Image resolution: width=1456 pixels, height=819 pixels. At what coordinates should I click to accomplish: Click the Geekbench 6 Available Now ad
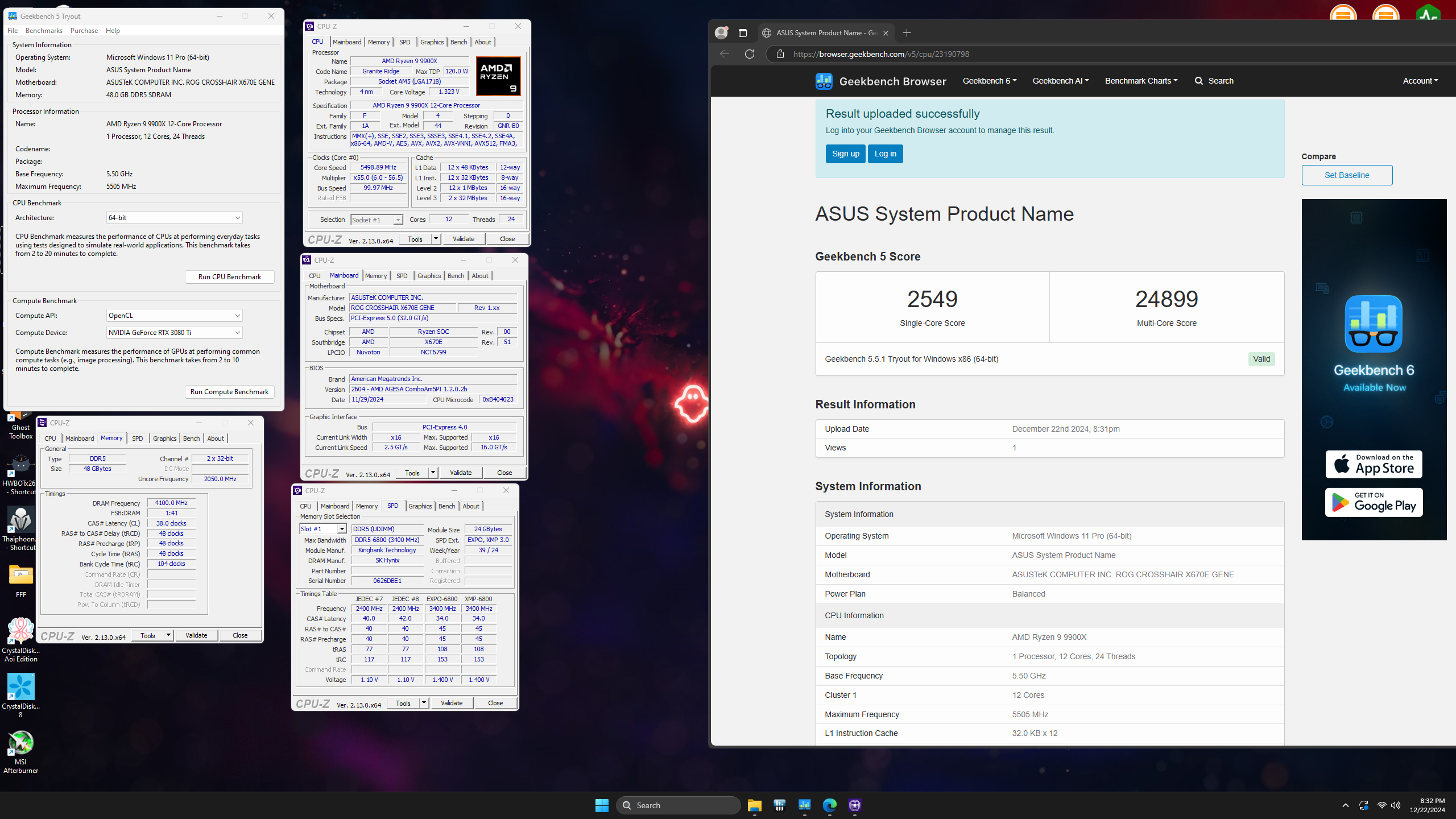(x=1374, y=370)
